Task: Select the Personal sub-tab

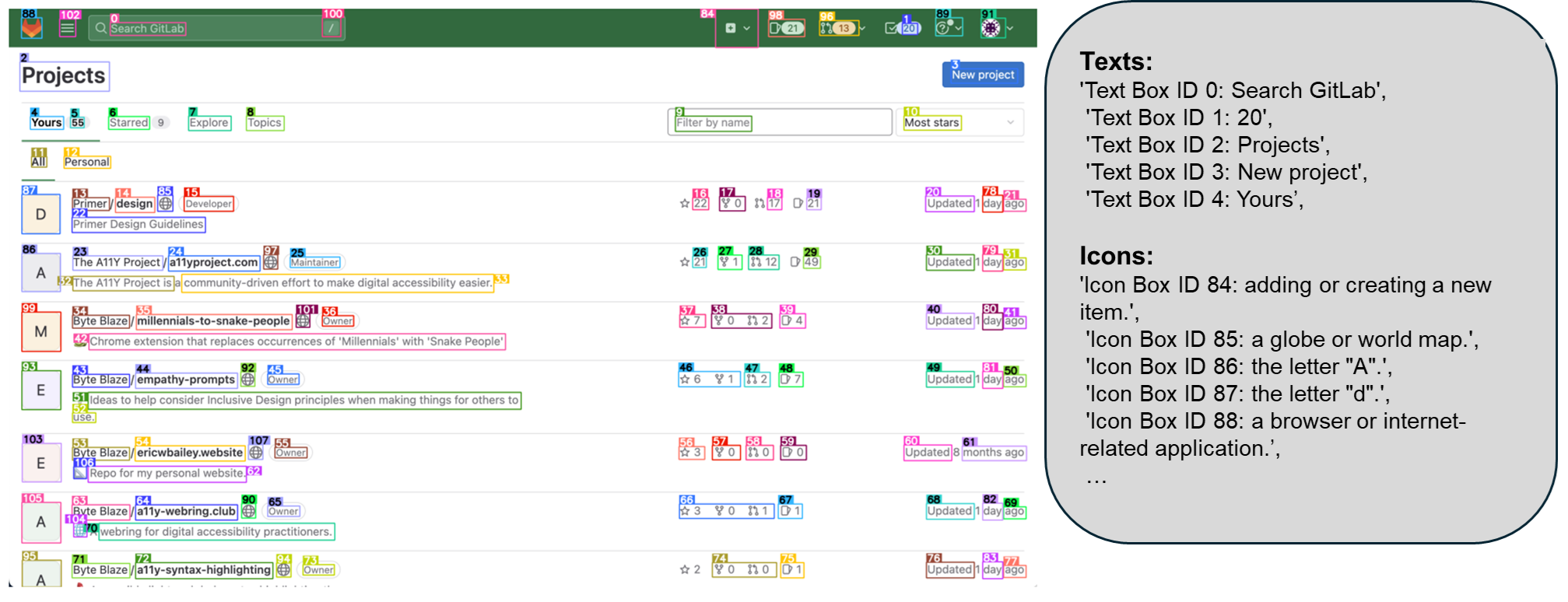Action: click(87, 162)
